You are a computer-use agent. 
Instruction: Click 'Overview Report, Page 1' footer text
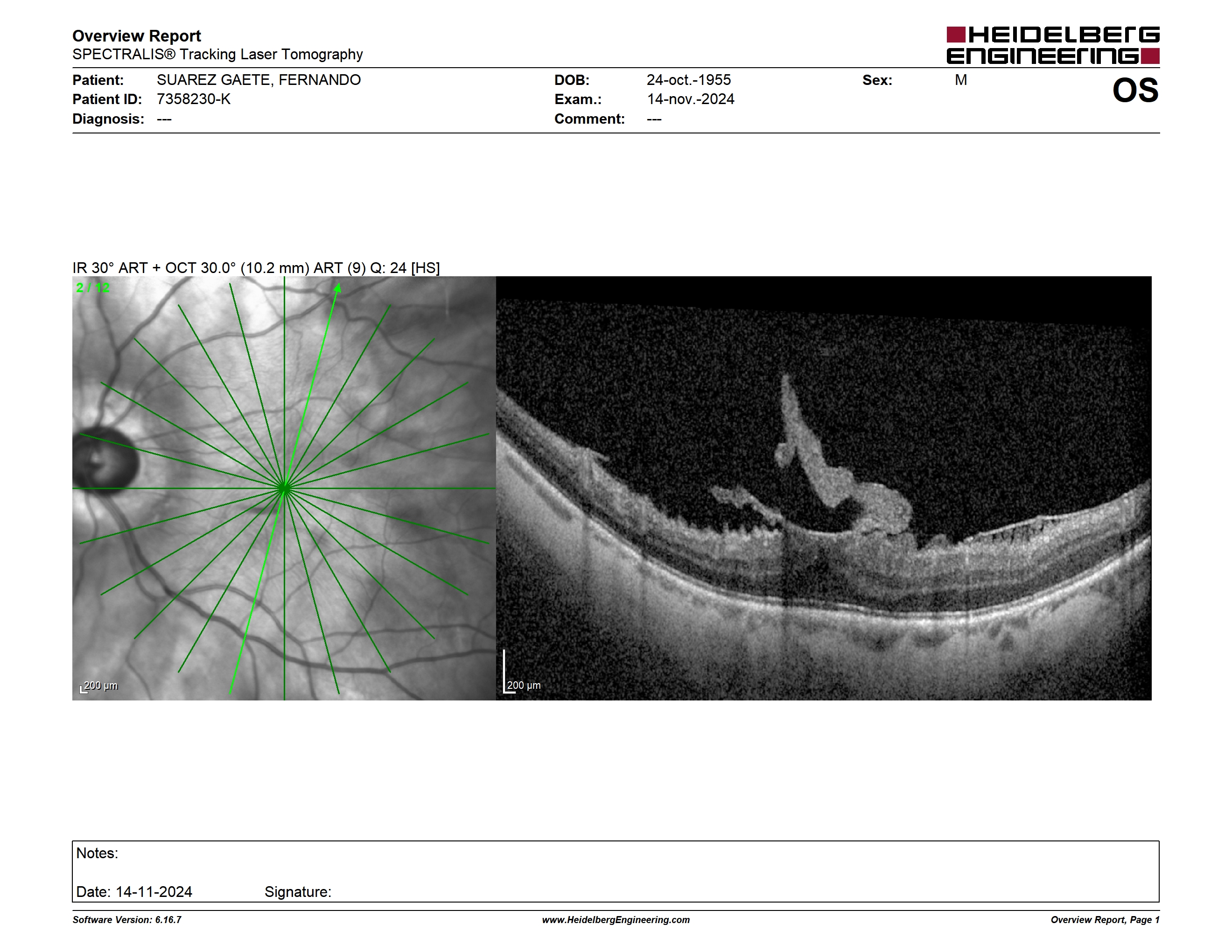1105,920
